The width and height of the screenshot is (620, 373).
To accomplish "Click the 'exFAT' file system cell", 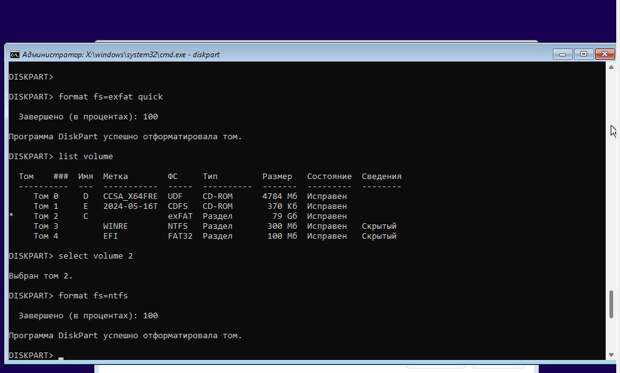I will 180,216.
